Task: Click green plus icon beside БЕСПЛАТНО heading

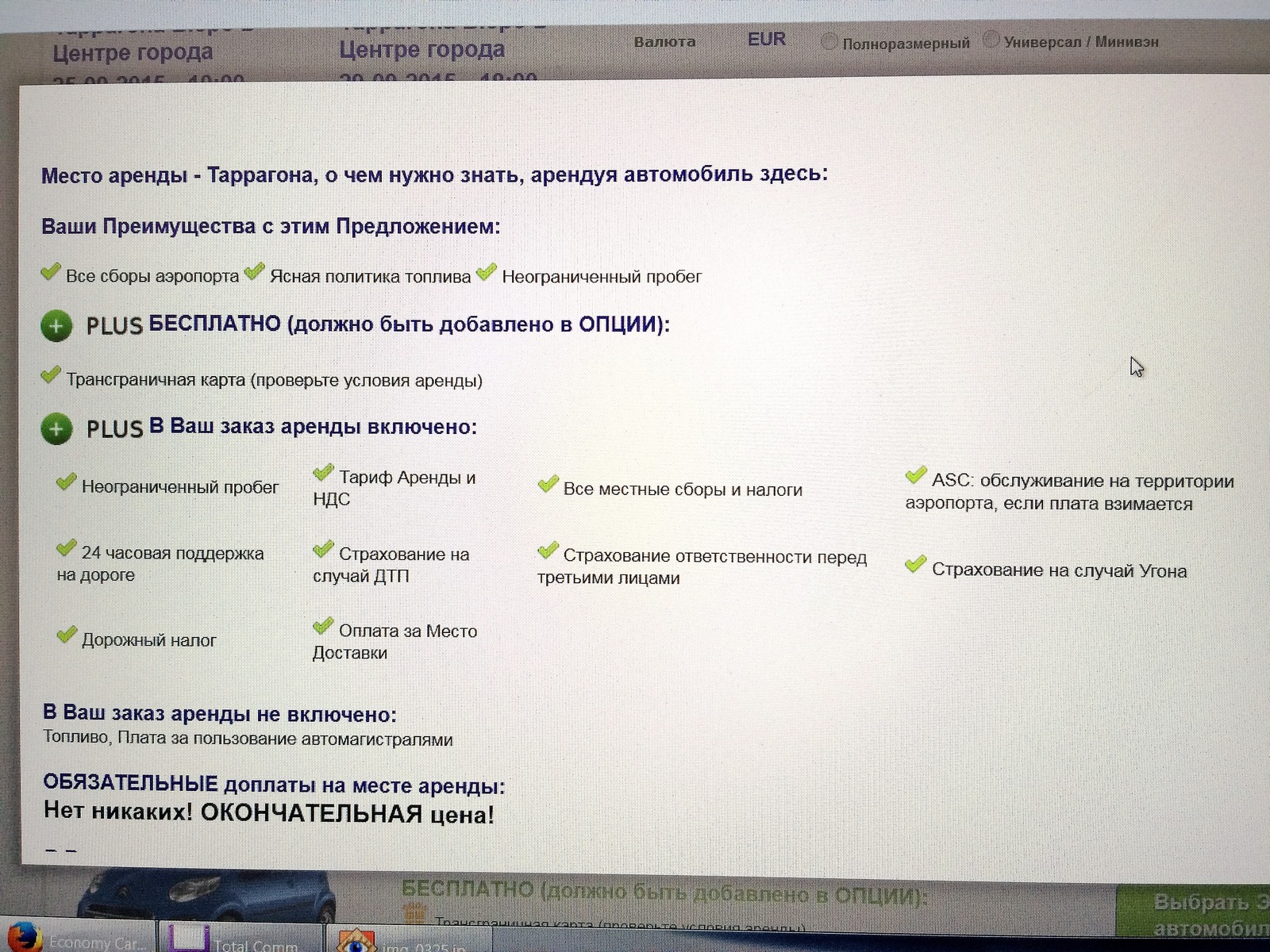Action: coord(56,326)
